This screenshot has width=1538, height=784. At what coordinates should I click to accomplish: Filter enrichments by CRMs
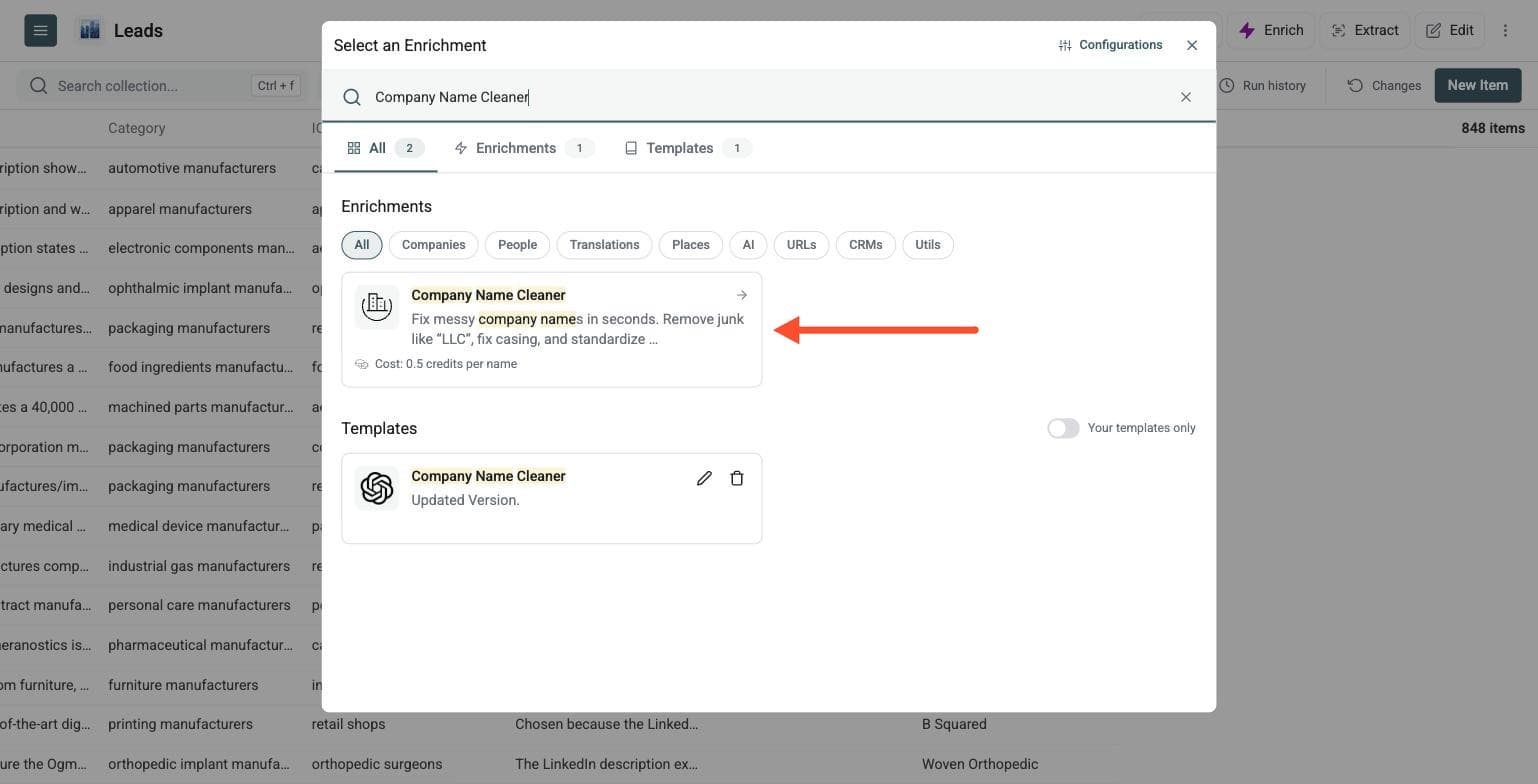pyautogui.click(x=865, y=245)
